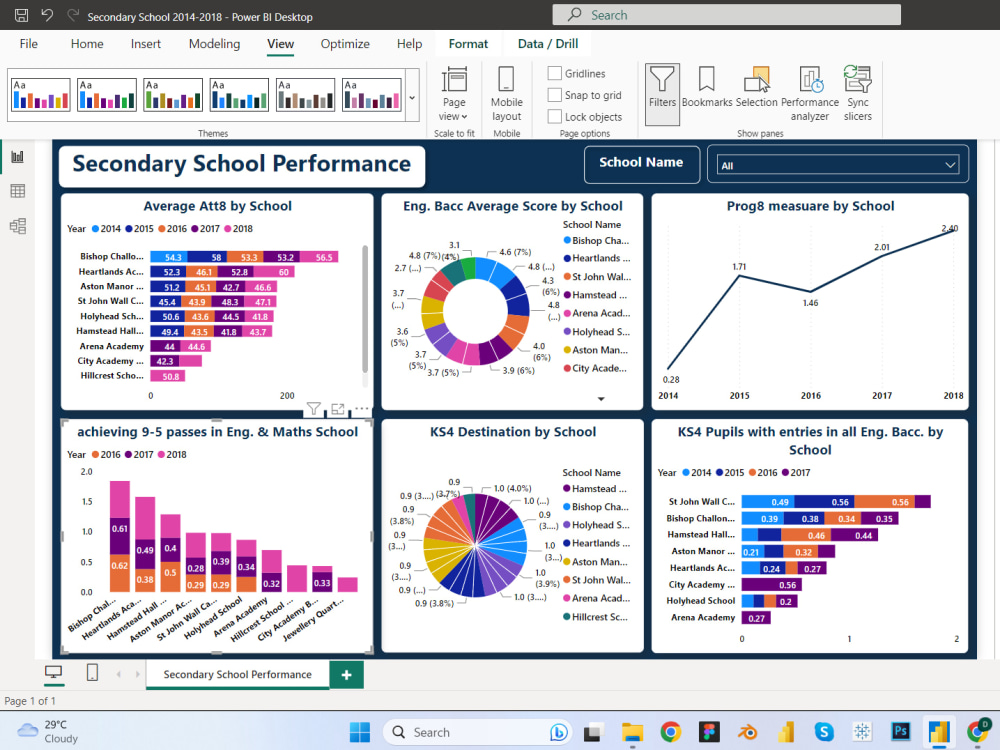The height and width of the screenshot is (750, 1000).
Task: Apply the fourth theme thumbnail
Action: (239, 94)
